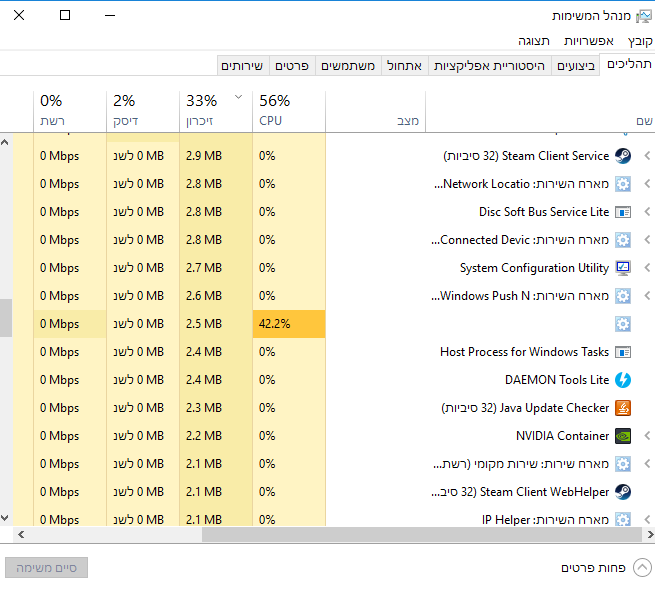Click the Steam Client WebHelper icon

(623, 492)
